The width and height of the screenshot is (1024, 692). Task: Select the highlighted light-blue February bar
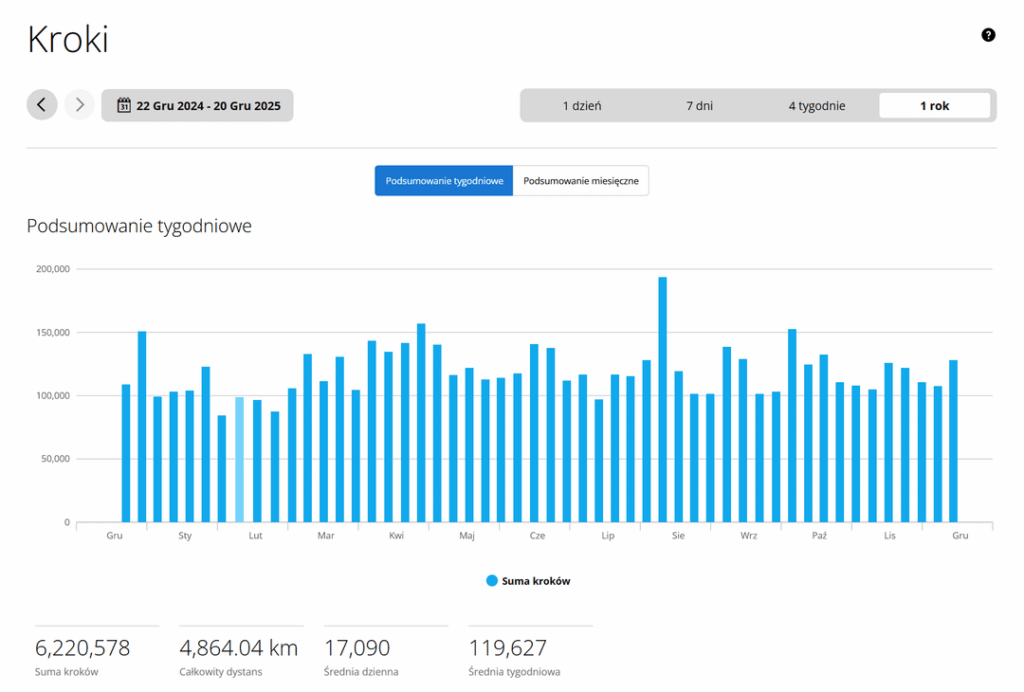click(239, 460)
